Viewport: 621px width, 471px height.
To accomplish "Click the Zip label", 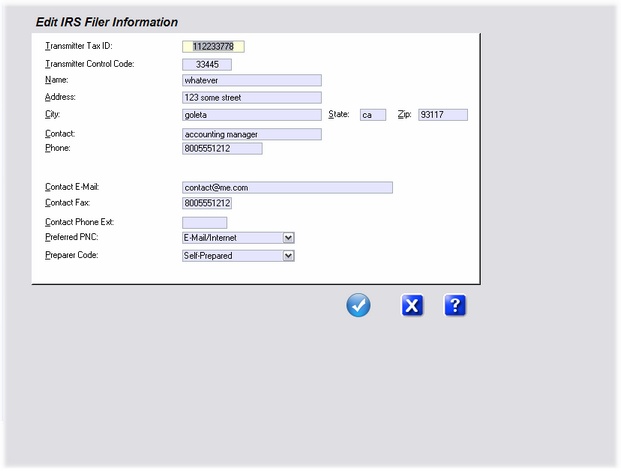I will click(404, 114).
